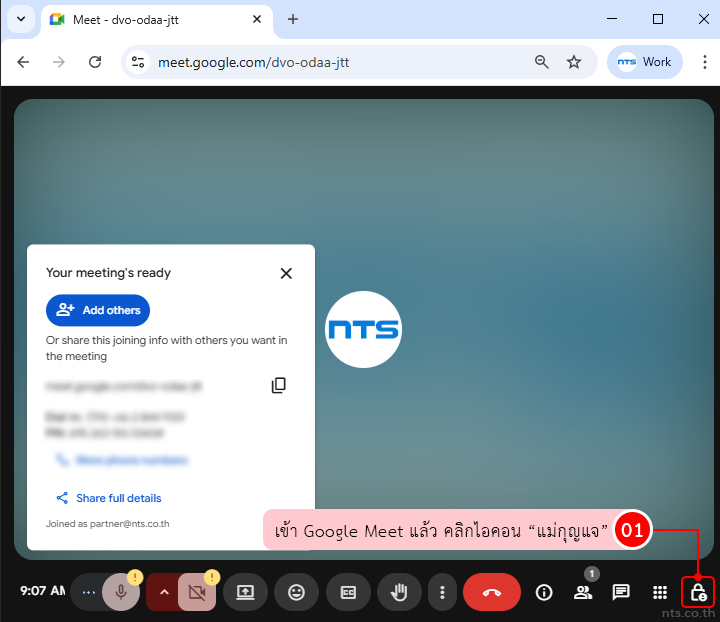Open site information icon in address bar

click(138, 62)
